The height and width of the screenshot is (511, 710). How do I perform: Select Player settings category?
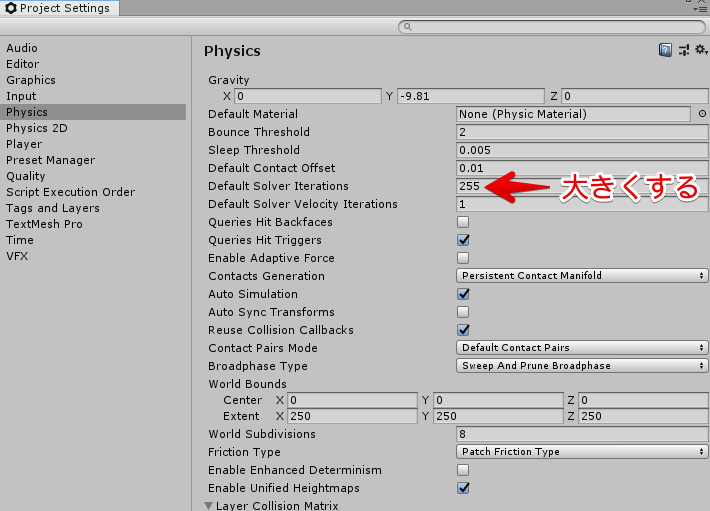(93, 144)
